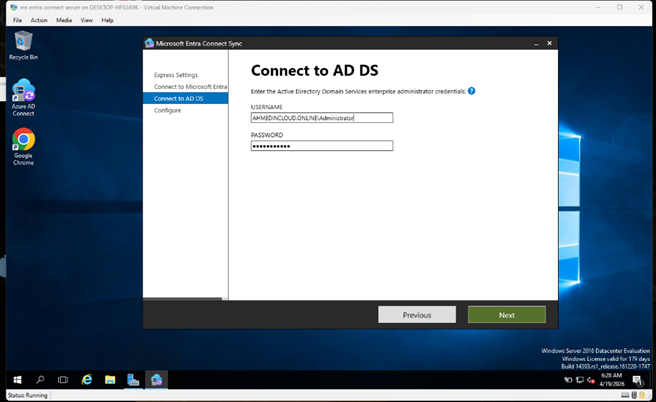Open the Media menu

tap(64, 20)
